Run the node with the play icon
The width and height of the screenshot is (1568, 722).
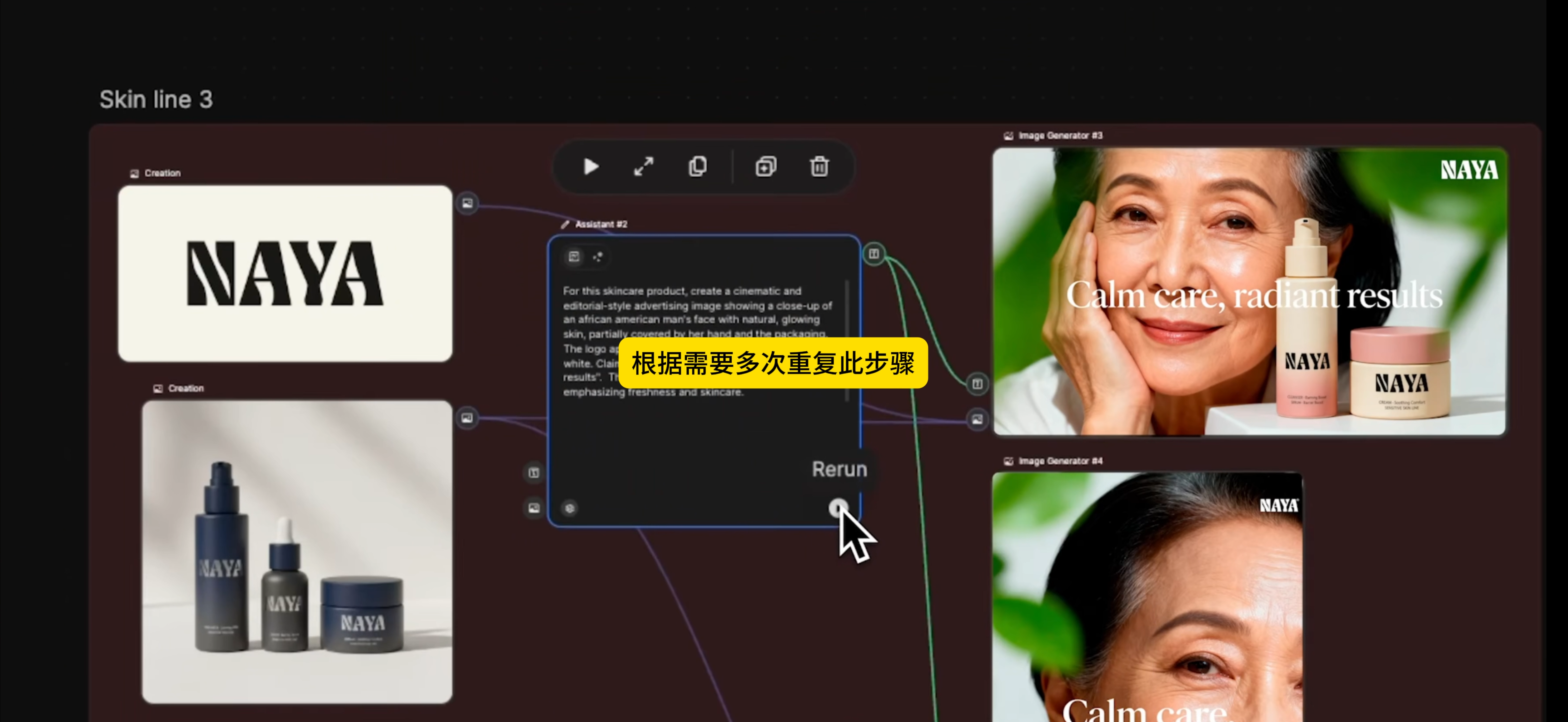590,167
